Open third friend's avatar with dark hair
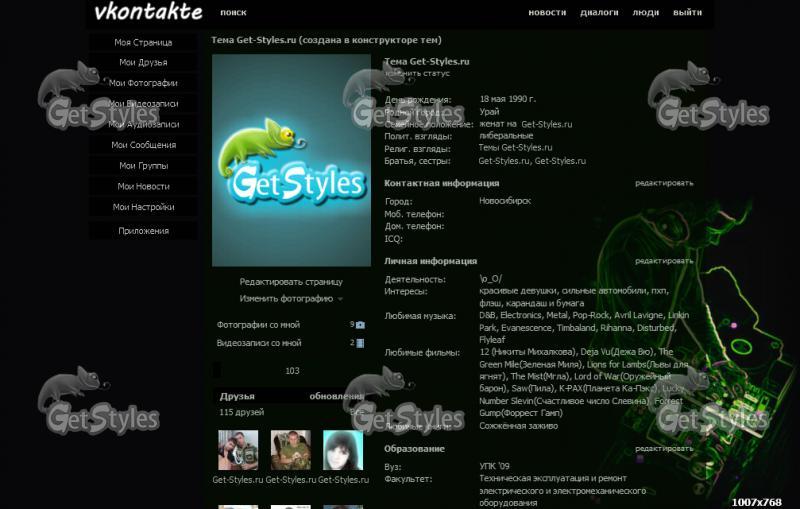Image resolution: width=800 pixels, height=509 pixels. point(343,450)
